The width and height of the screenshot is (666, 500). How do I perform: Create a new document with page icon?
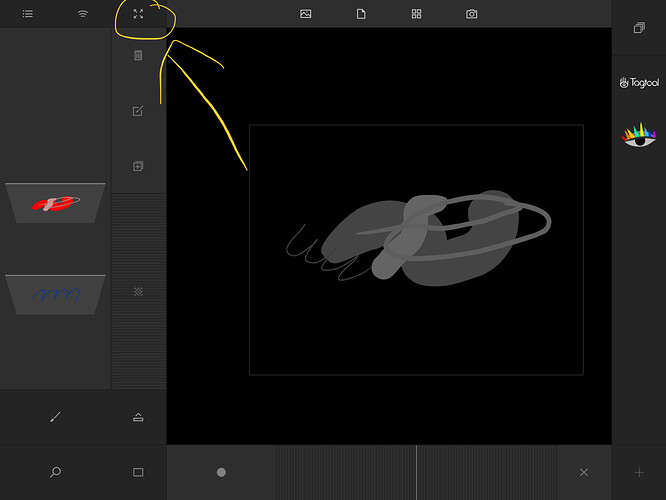tap(361, 14)
